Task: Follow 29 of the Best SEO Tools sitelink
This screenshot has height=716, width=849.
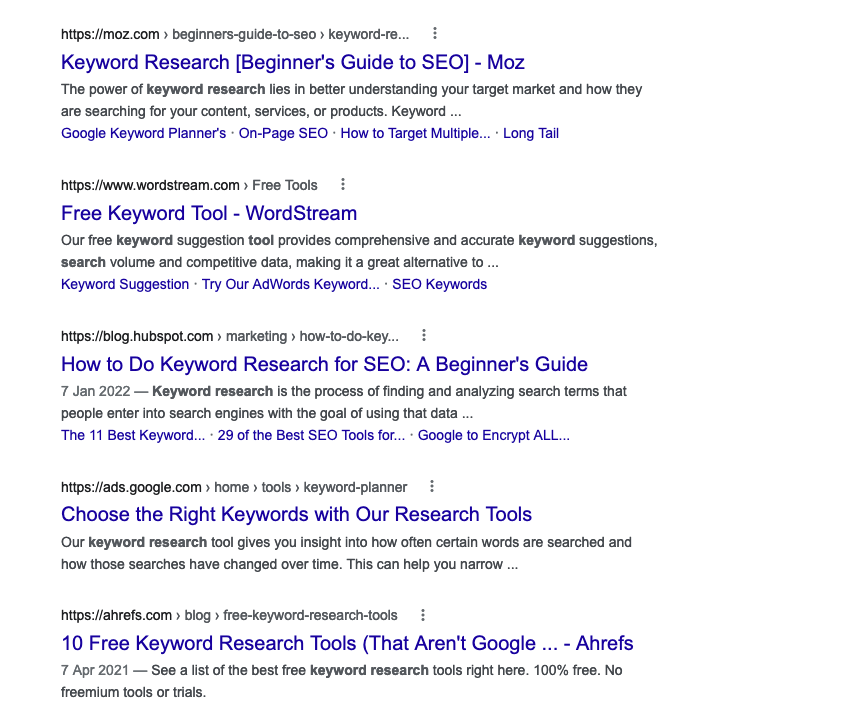Action: 311,435
